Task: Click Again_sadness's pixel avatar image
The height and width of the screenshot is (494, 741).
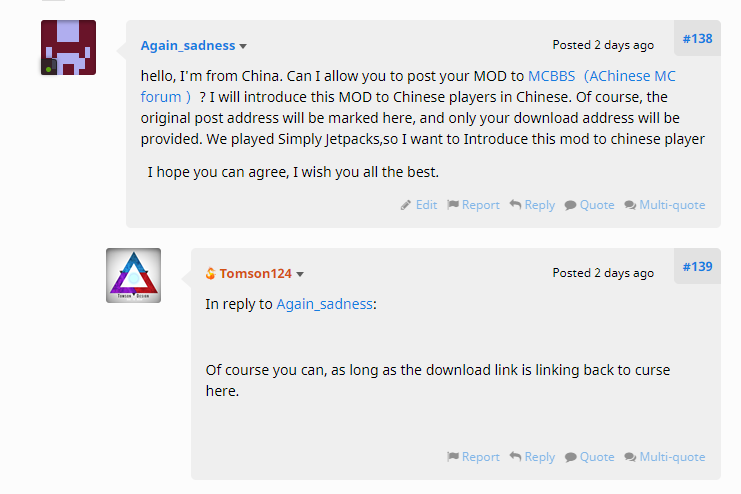Action: tap(68, 47)
